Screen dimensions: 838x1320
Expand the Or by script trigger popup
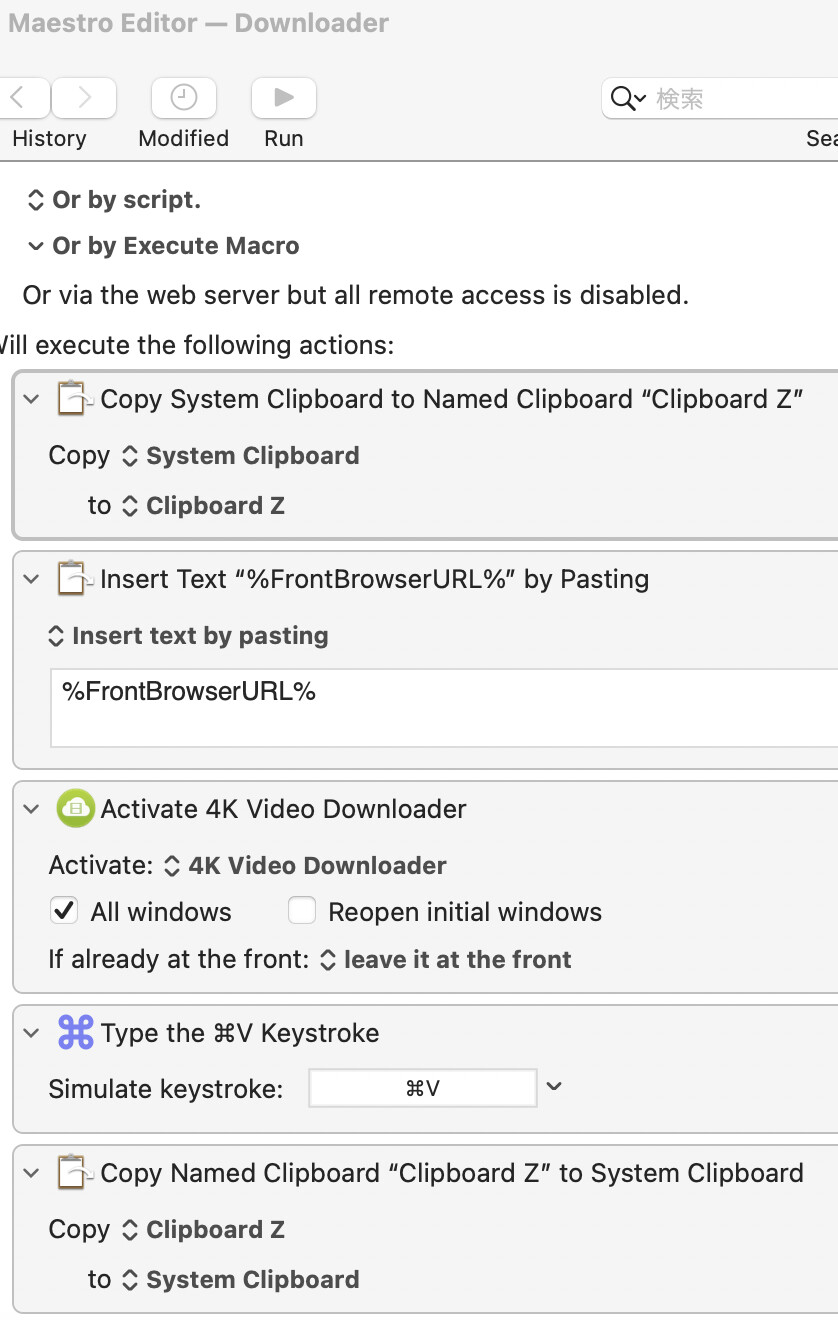tap(113, 200)
